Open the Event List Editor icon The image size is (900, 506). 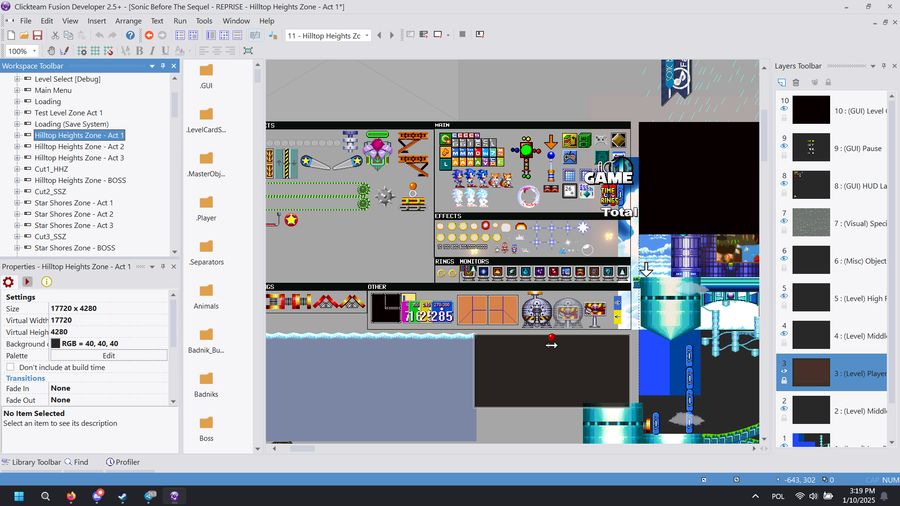pos(237,36)
